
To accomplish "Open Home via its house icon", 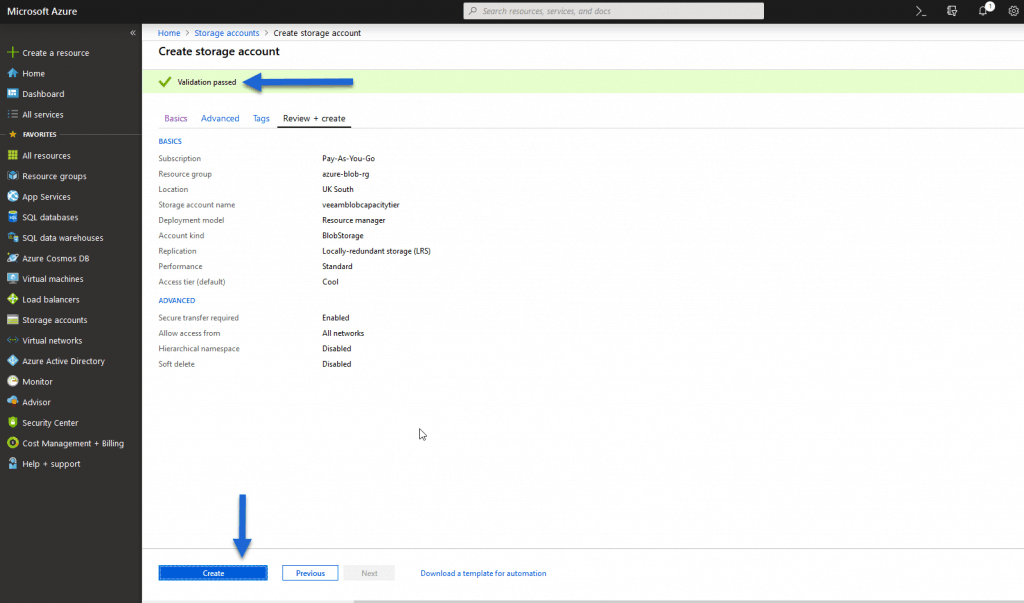I will click(x=12, y=73).
